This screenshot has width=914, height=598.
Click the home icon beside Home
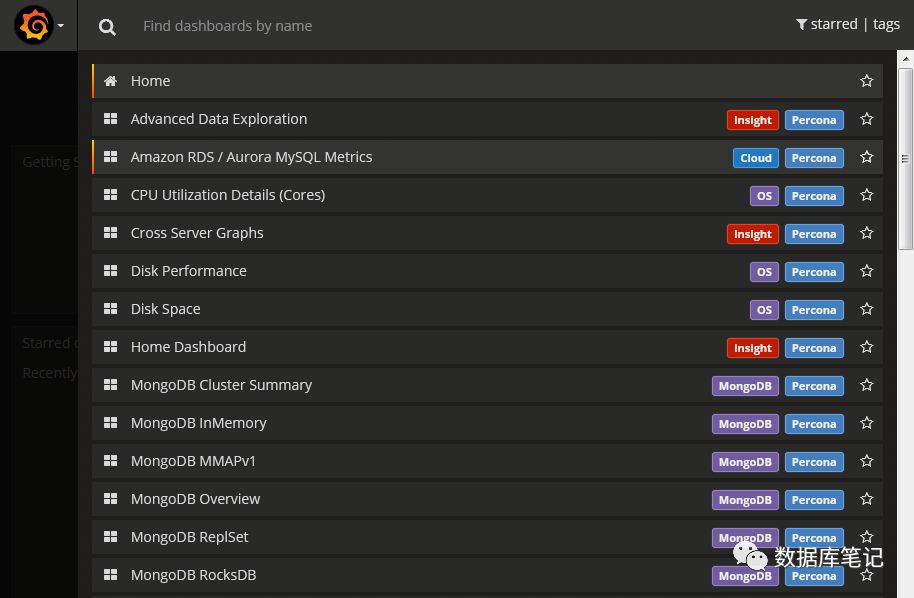111,81
